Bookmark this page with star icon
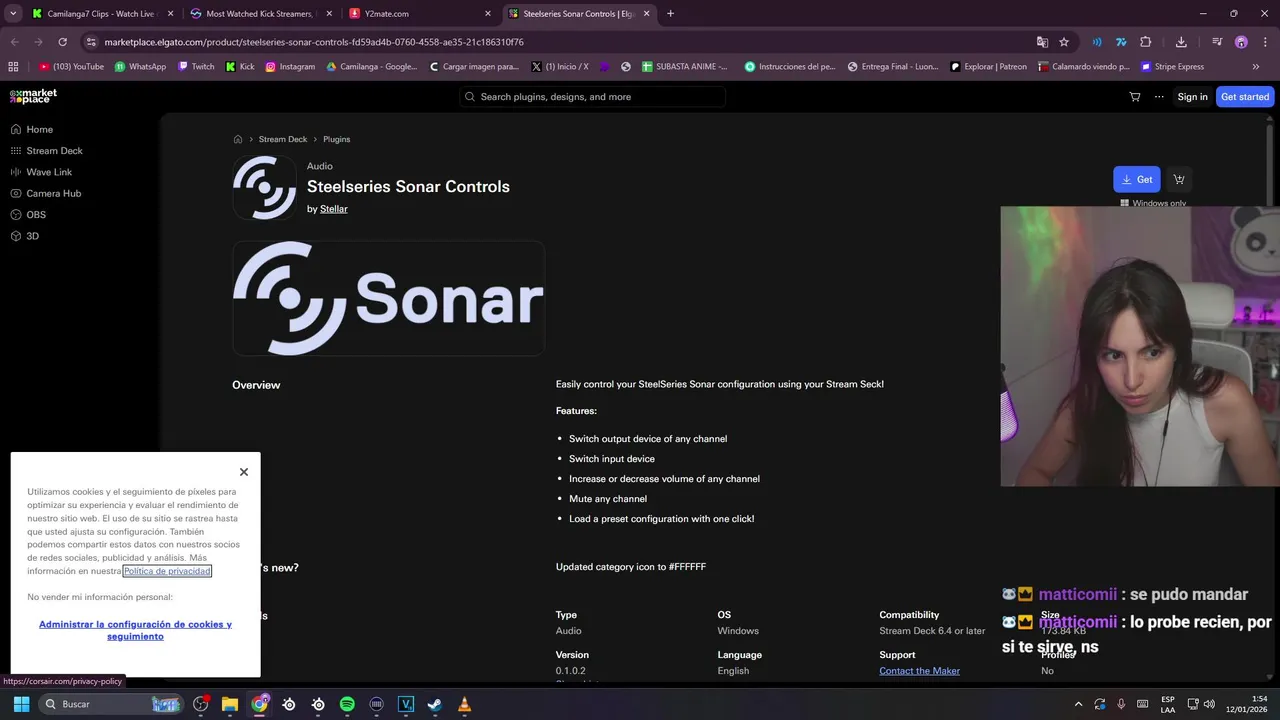Screen dimensions: 1280x720 1064,42
